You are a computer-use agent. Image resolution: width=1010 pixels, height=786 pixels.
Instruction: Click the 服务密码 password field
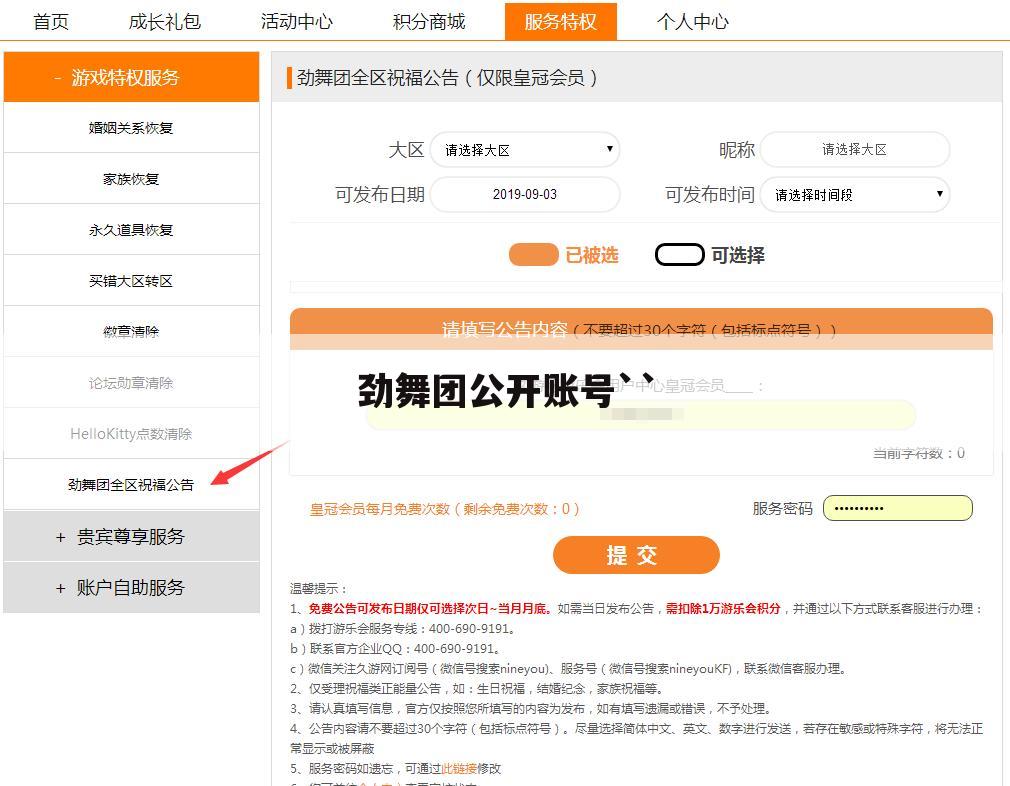pos(898,508)
